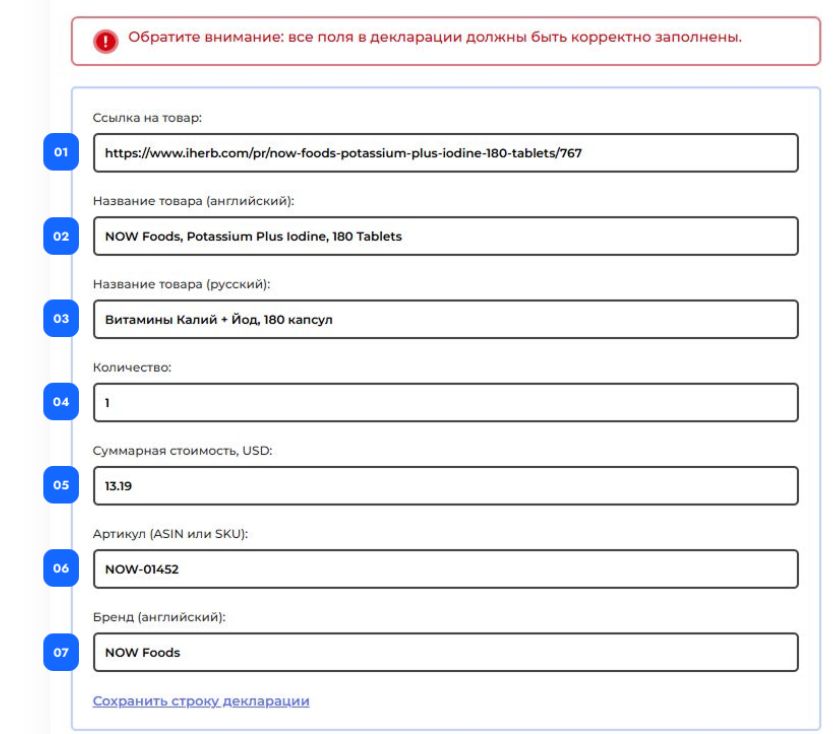Viewport: 839px width, 734px height.
Task: Click the blue 06 step badge
Action: (61, 568)
